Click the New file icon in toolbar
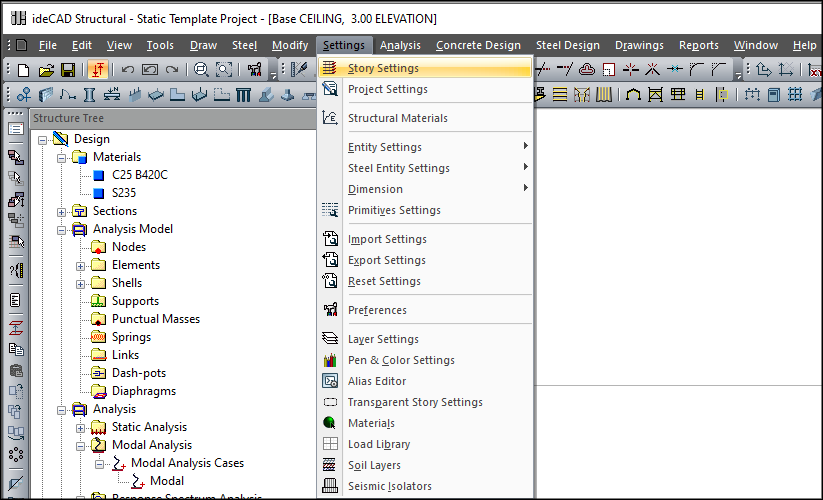823x500 pixels. [26, 69]
